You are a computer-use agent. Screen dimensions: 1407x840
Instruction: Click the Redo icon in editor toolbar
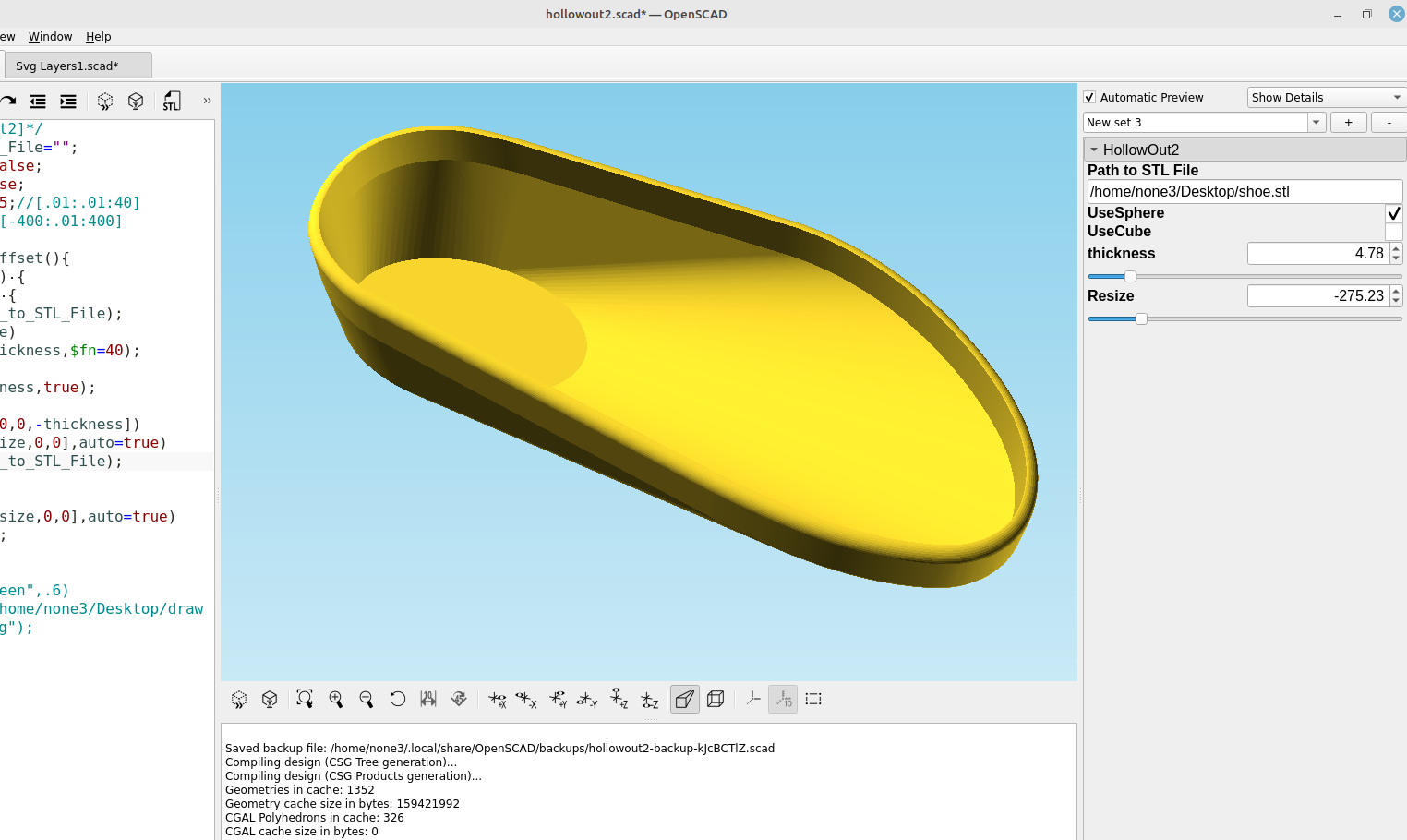pyautogui.click(x=8, y=102)
